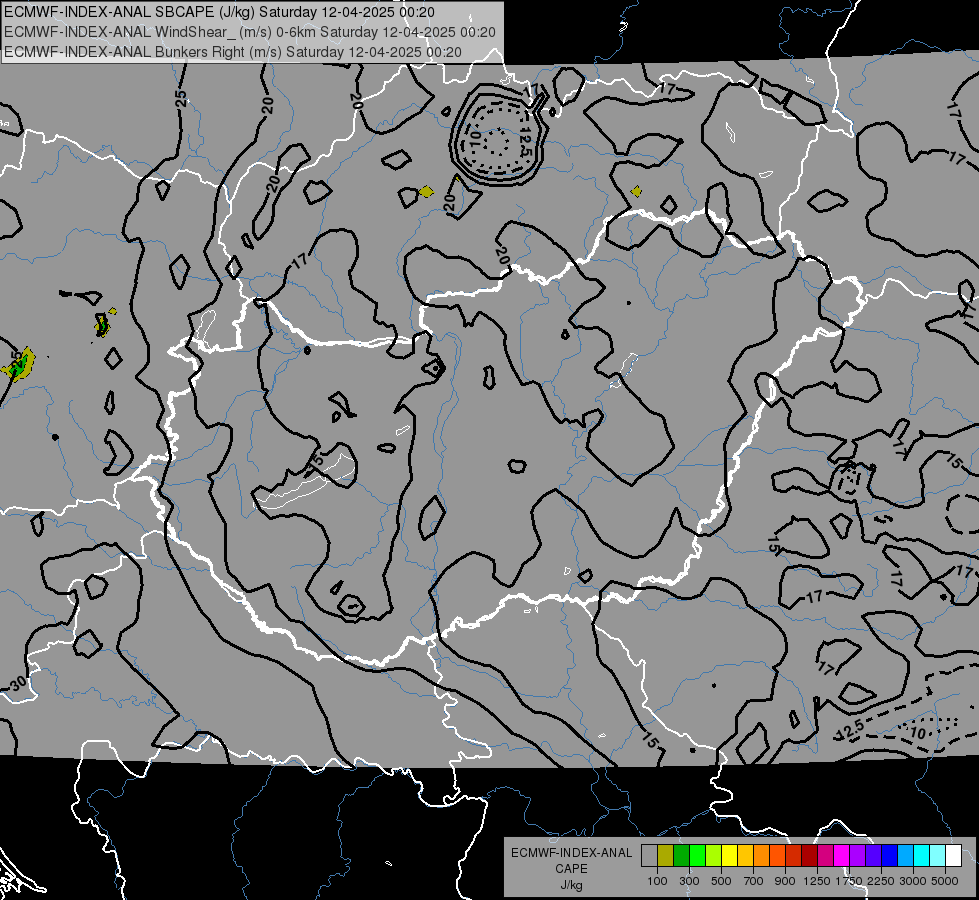Click the 900 tick label in legend
979x900 pixels.
tap(785, 881)
